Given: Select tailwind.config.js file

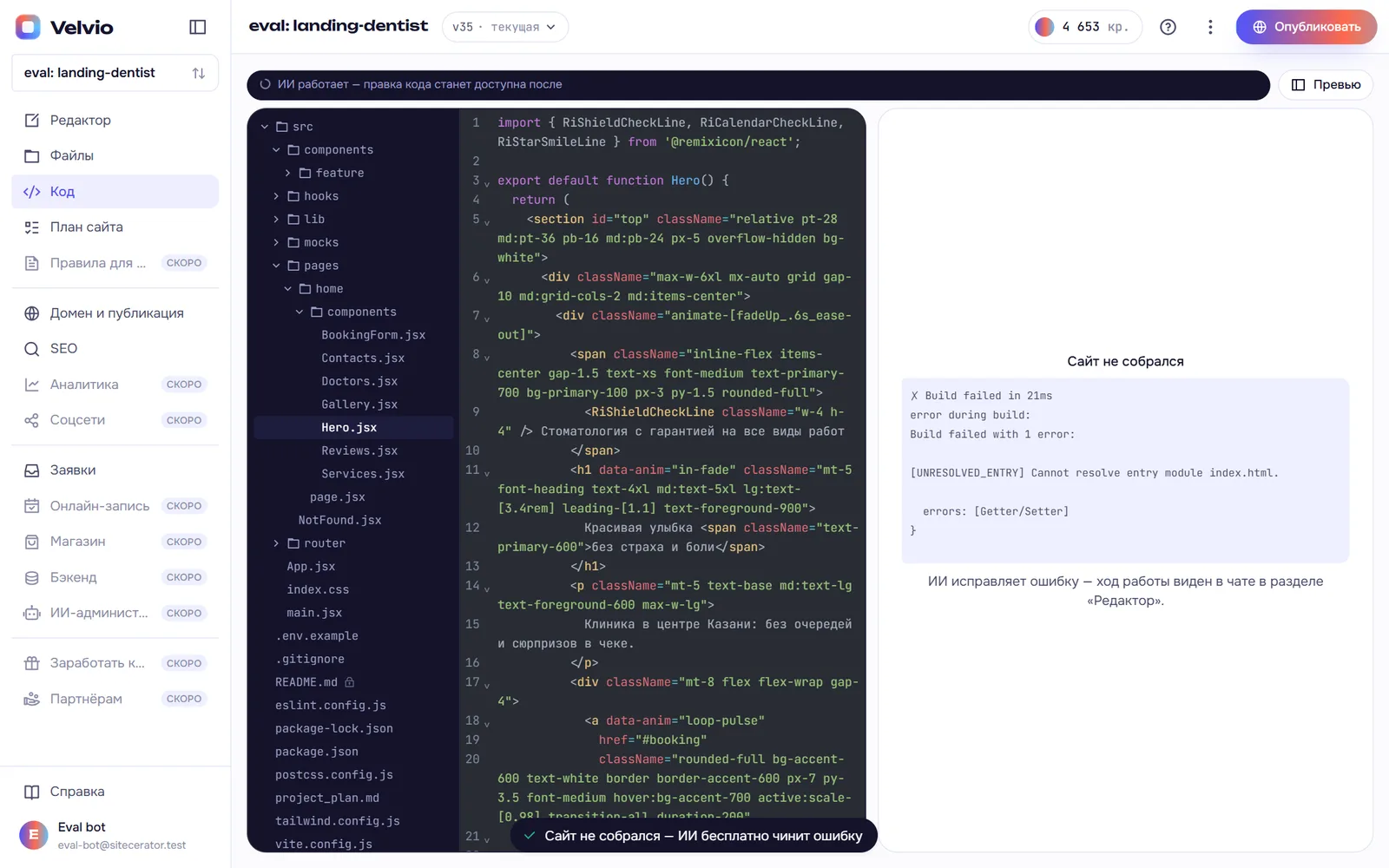Looking at the screenshot, I should tap(338, 821).
